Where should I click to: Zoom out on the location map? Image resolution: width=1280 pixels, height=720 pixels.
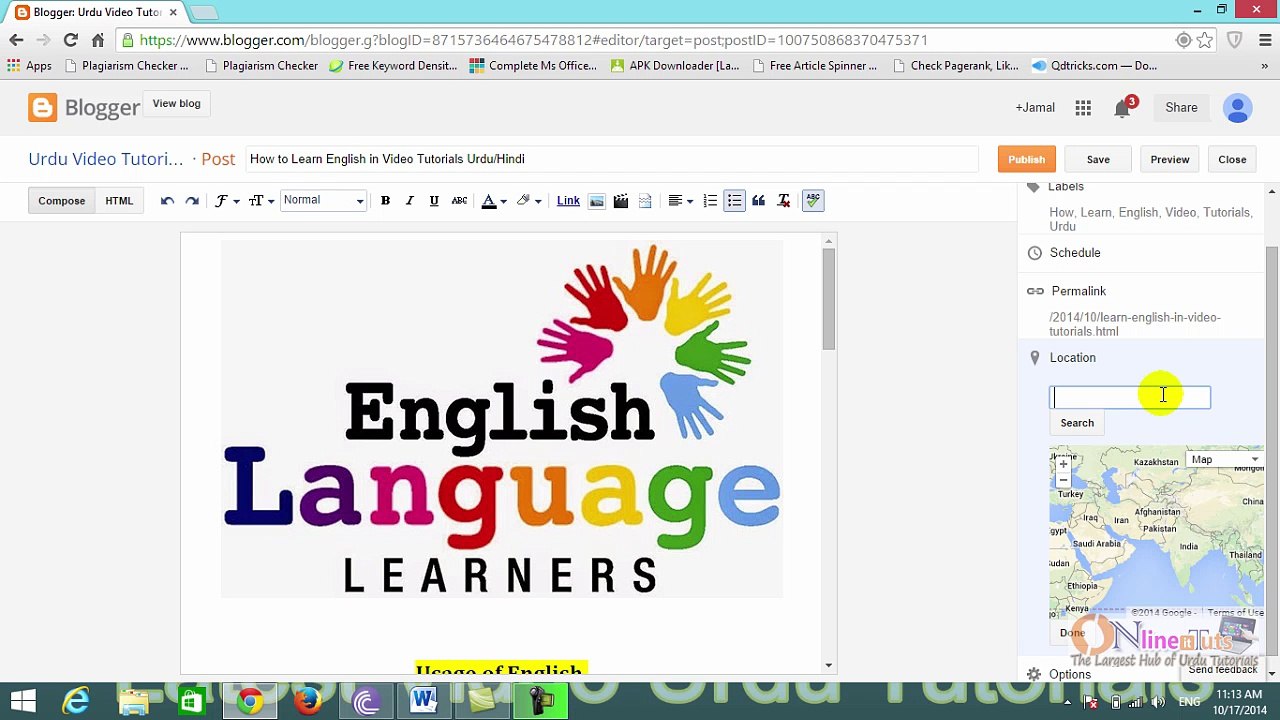[1063, 480]
